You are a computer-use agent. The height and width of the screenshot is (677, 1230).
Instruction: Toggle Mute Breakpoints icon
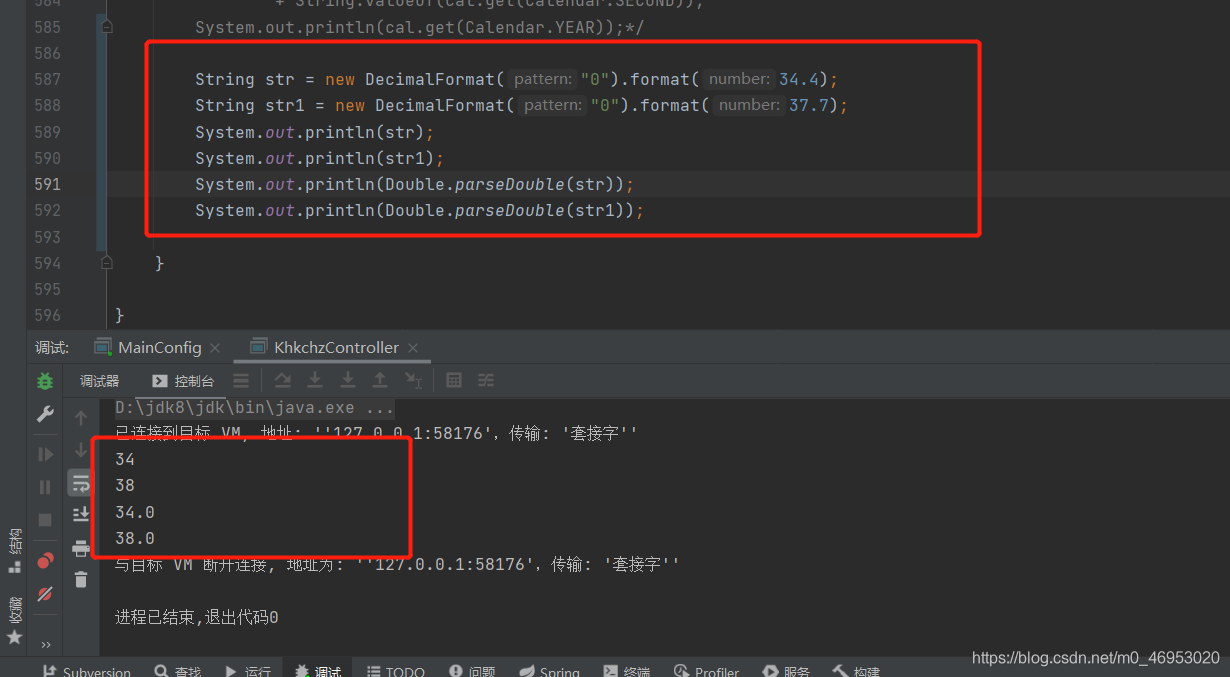point(45,593)
